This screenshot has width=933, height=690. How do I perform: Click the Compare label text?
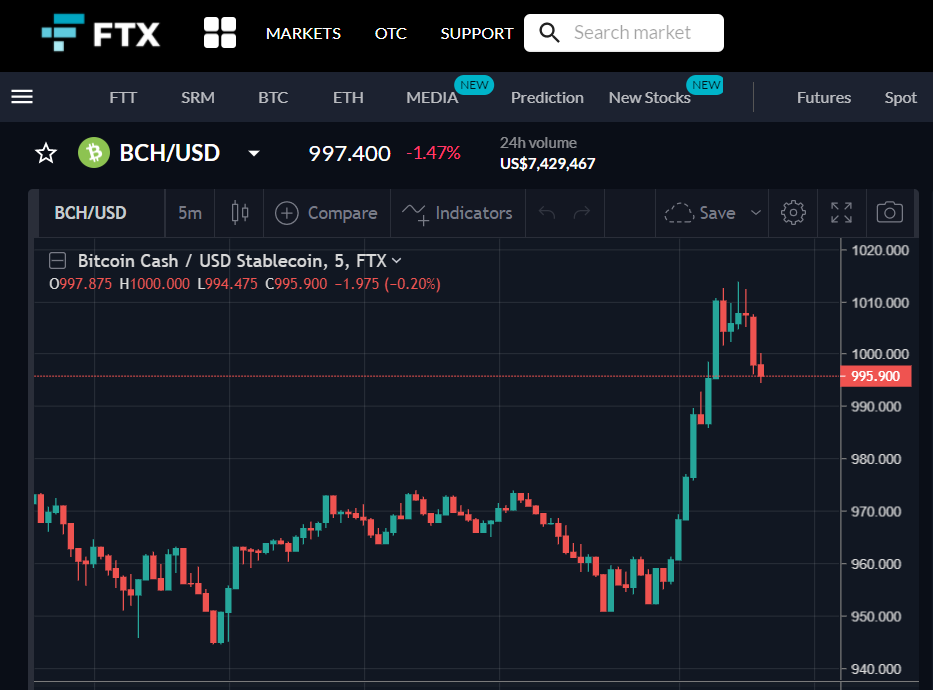point(343,213)
